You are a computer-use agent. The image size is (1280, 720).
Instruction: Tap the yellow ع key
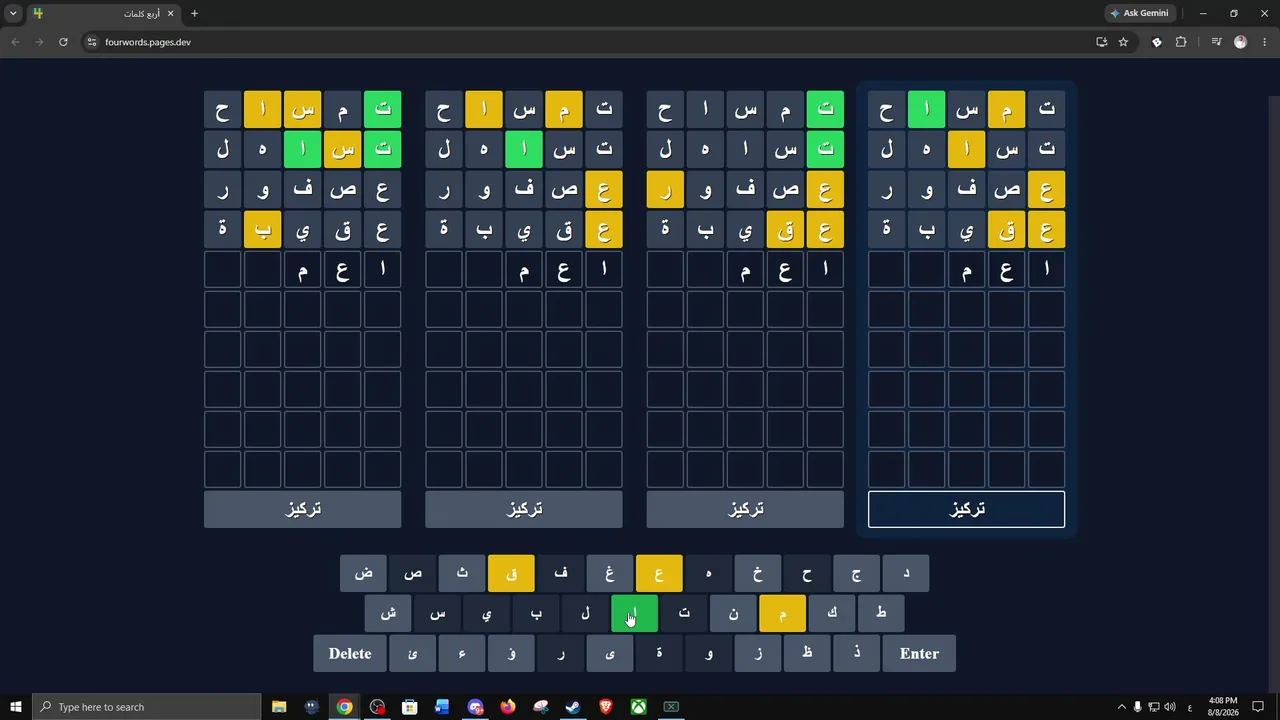tap(659, 573)
